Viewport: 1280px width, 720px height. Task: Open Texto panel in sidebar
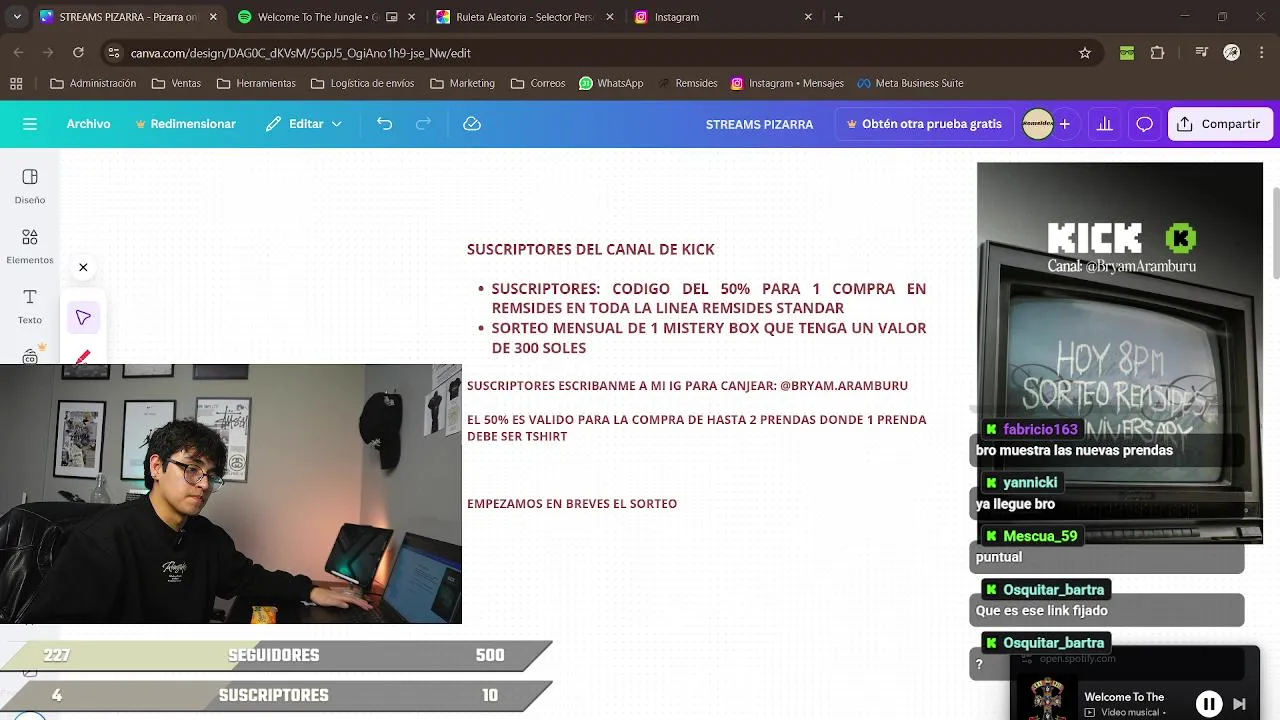(30, 306)
